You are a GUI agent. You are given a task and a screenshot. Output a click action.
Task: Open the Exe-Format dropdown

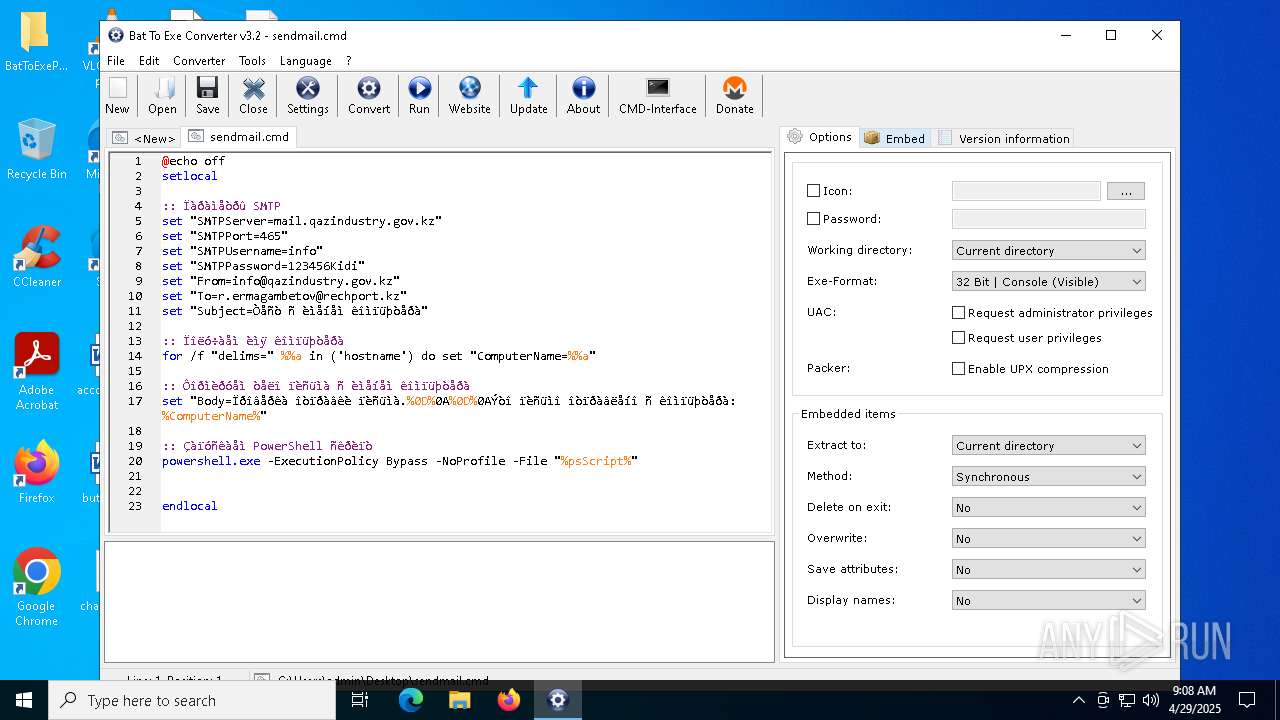[x=1048, y=282]
